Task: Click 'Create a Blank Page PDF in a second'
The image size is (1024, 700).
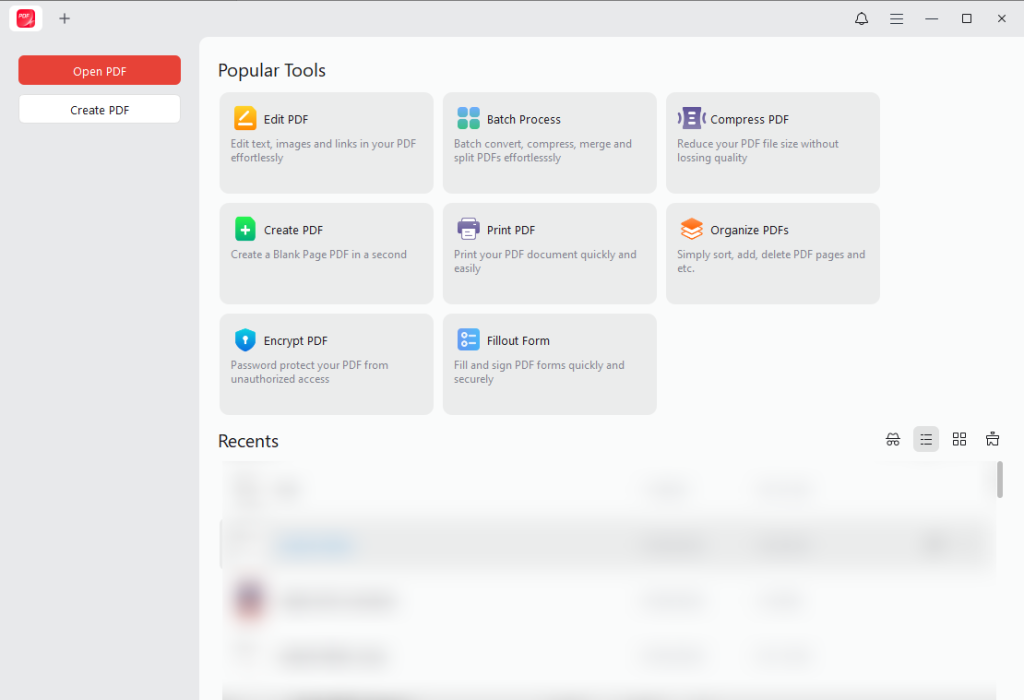Action: click(x=319, y=255)
